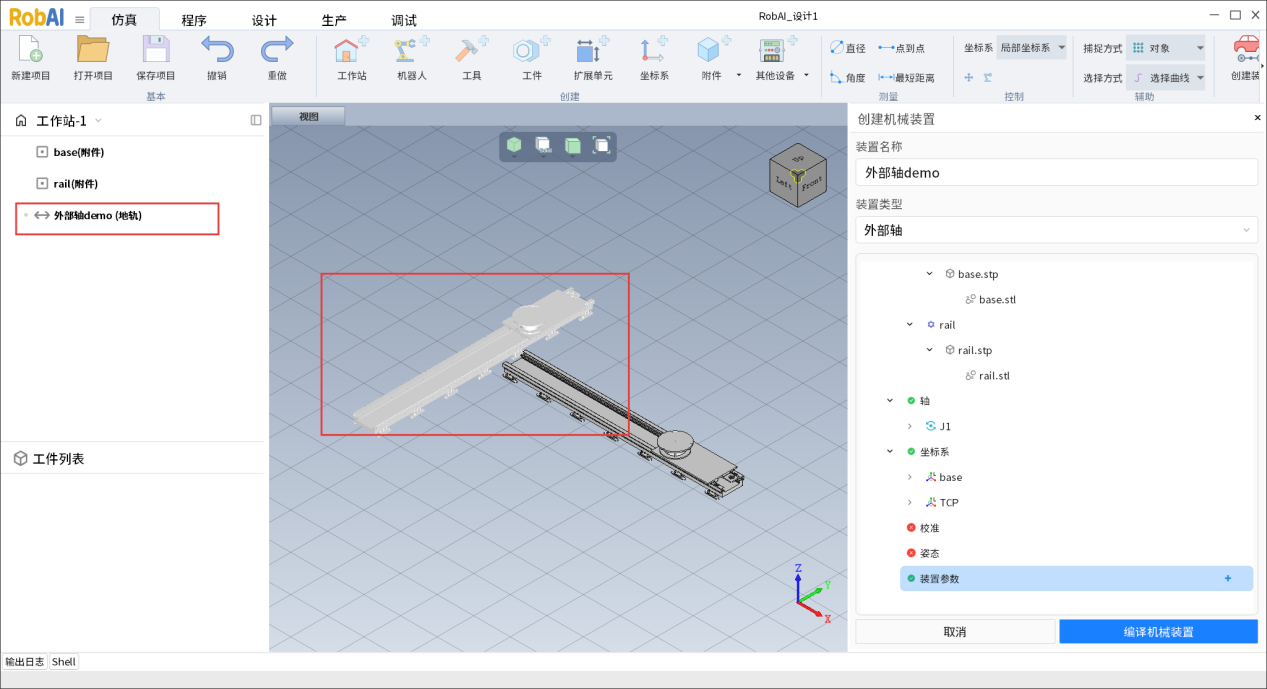The height and width of the screenshot is (689, 1267).
Task: Collapse the rail tree node
Action: 909,325
